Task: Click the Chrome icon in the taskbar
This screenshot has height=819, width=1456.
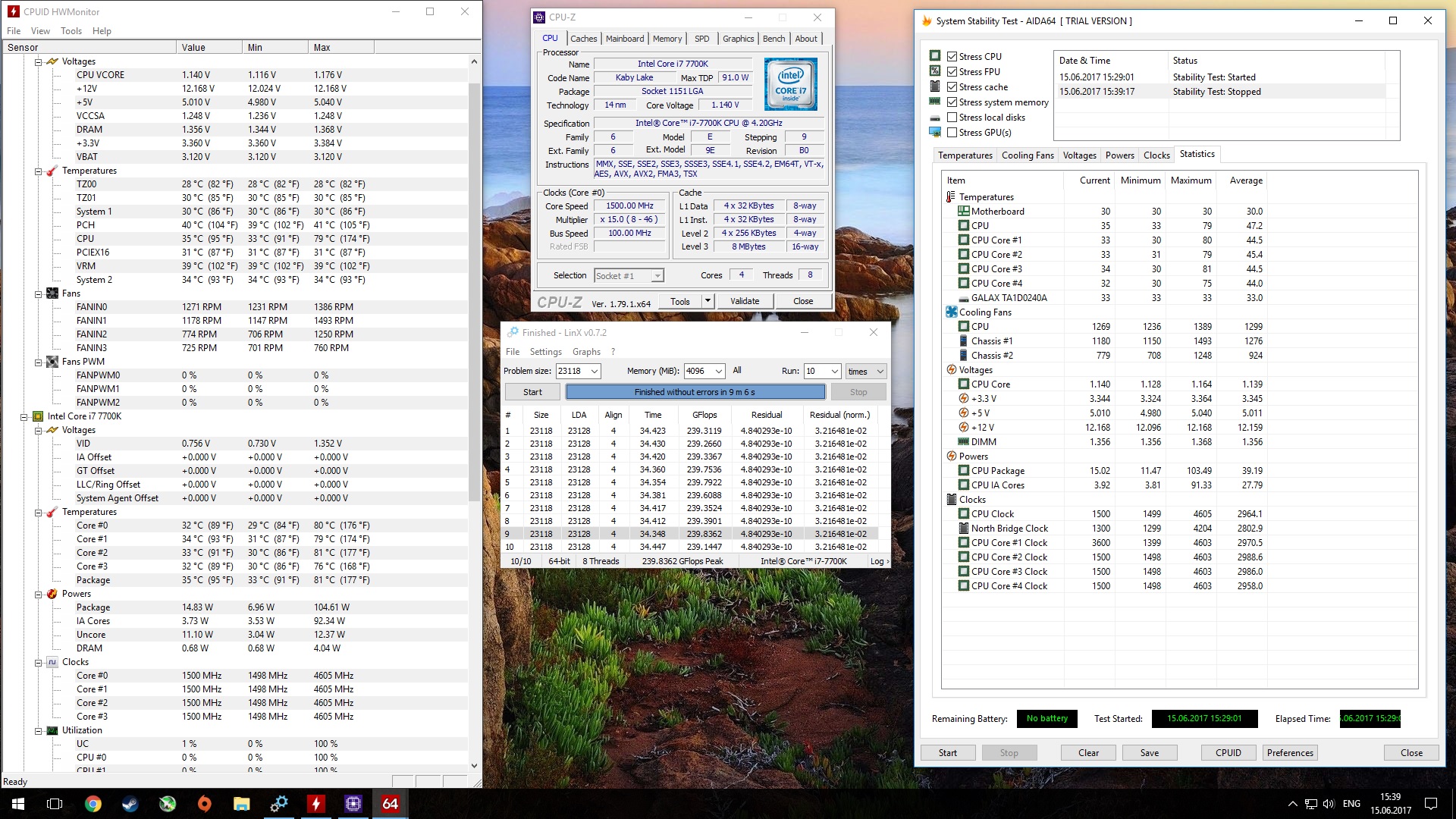Action: tap(93, 804)
